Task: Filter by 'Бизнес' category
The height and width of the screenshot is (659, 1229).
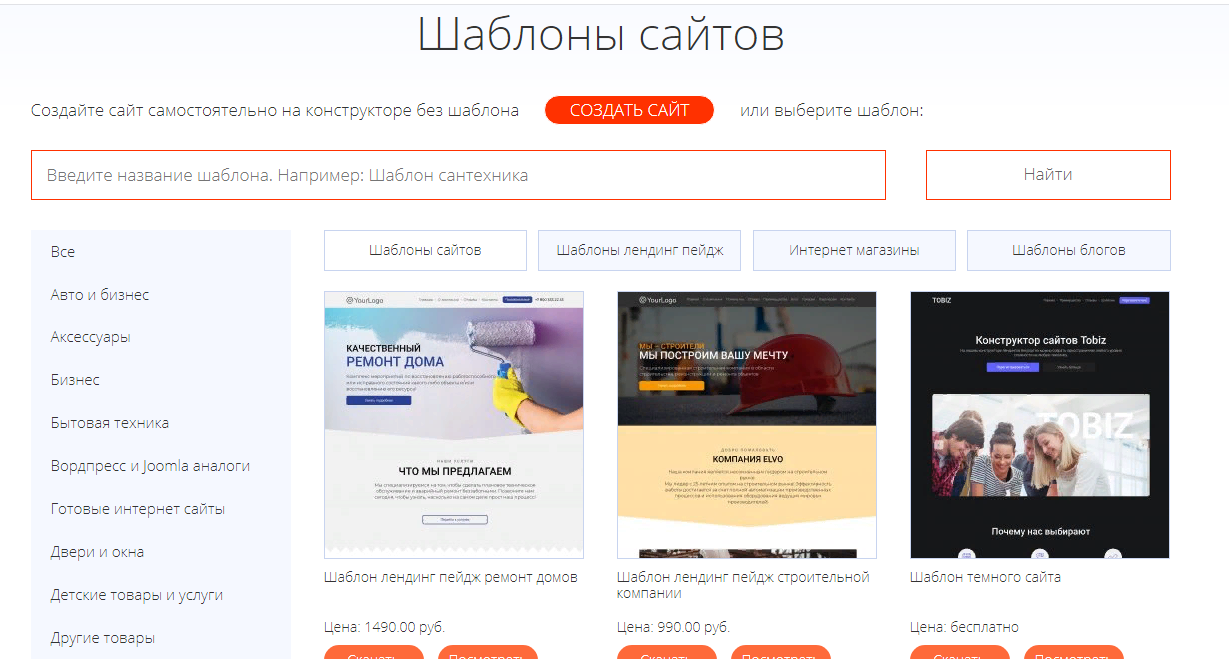Action: click(75, 380)
